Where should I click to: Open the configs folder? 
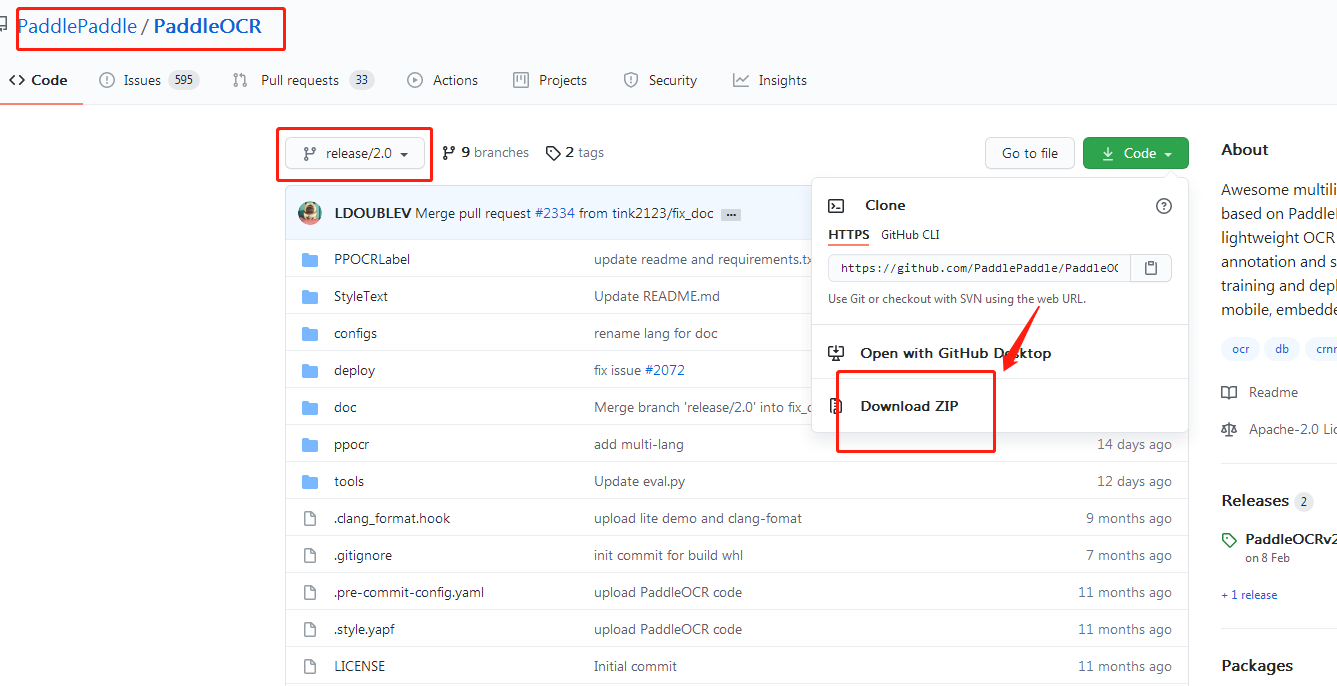pos(355,333)
